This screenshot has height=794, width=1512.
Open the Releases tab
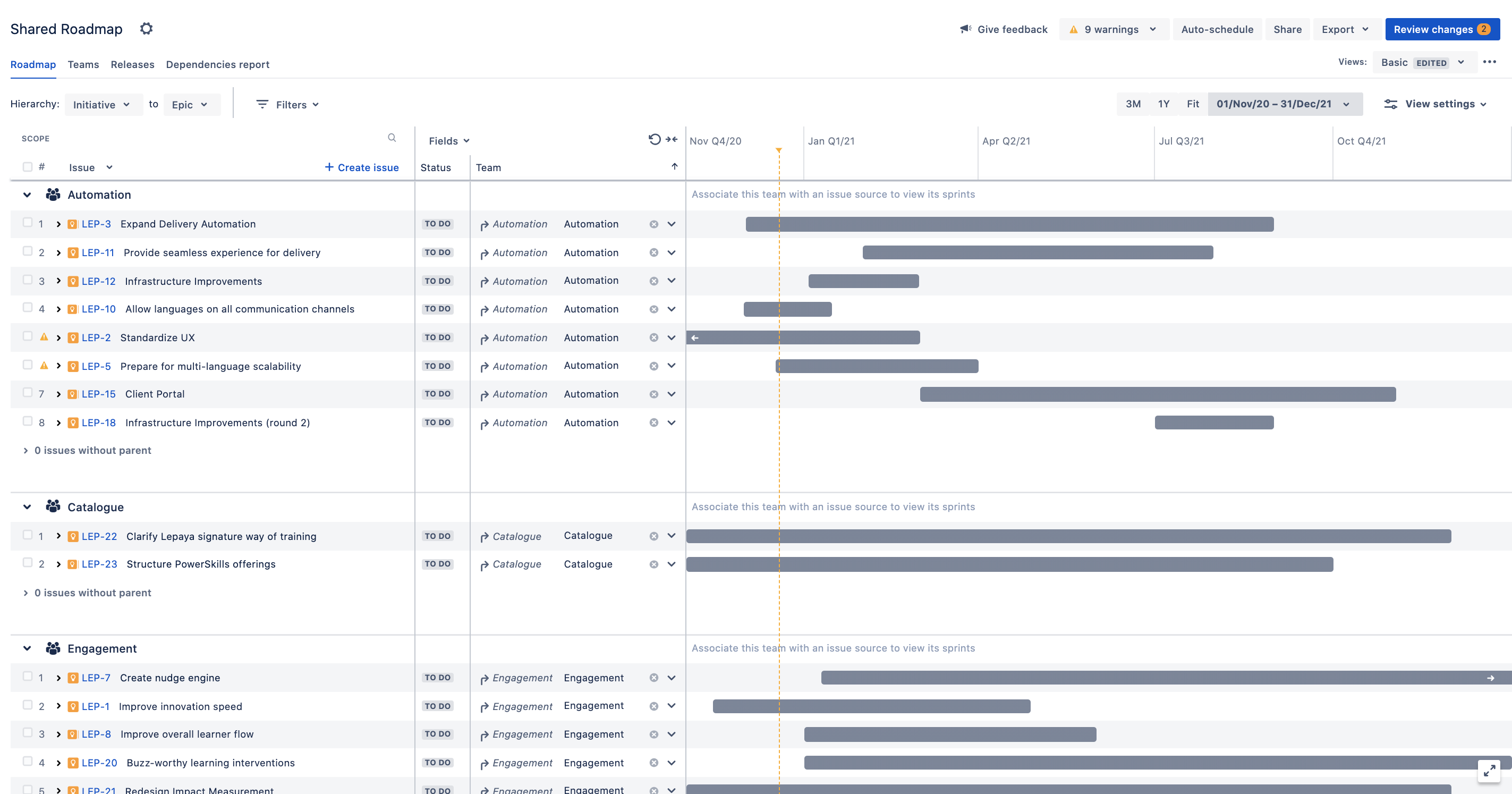(133, 65)
